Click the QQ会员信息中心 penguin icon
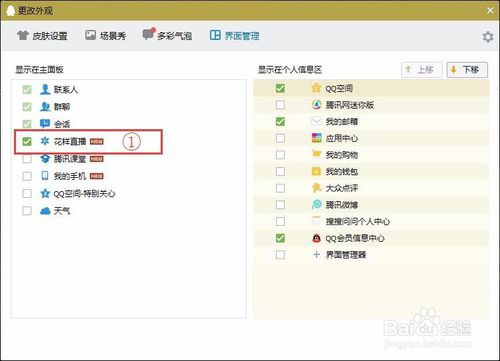500x361 pixels. pyautogui.click(x=316, y=238)
